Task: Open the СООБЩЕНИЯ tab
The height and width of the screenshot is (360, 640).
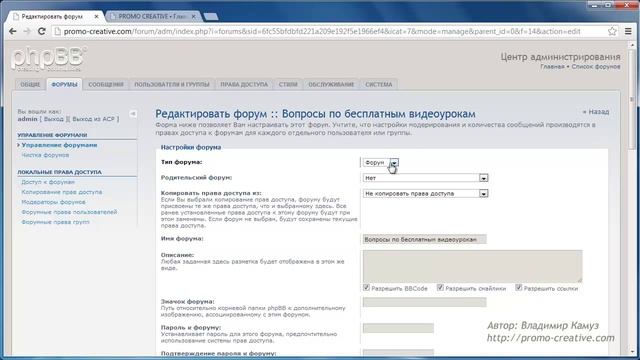Action: pos(106,84)
